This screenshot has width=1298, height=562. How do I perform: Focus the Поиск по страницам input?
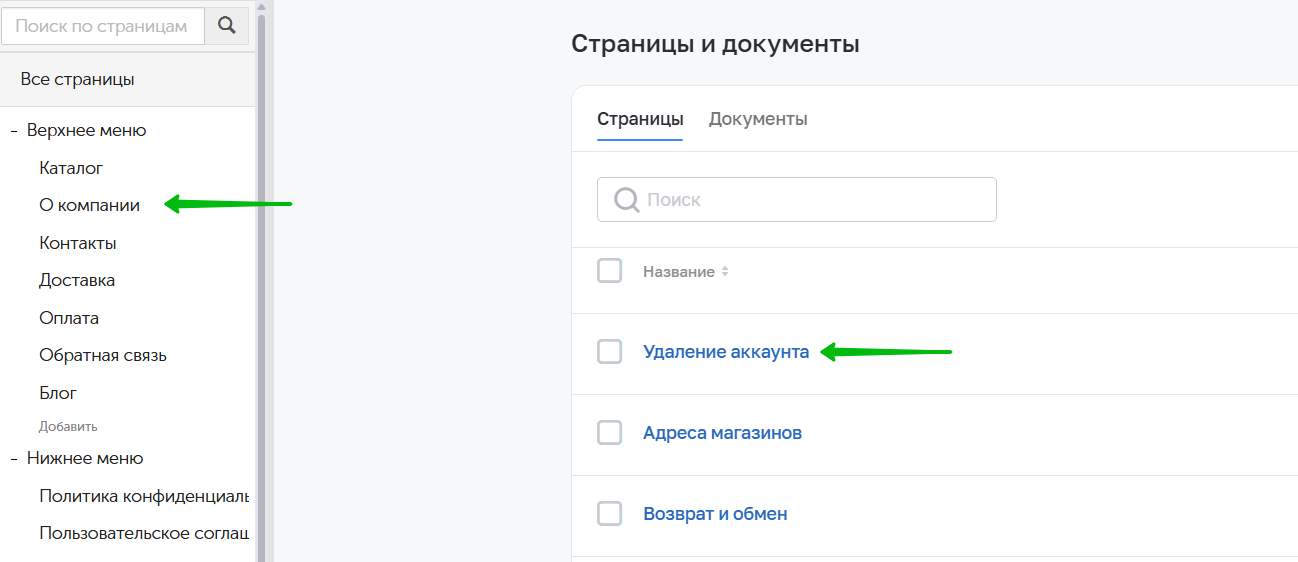(x=103, y=26)
